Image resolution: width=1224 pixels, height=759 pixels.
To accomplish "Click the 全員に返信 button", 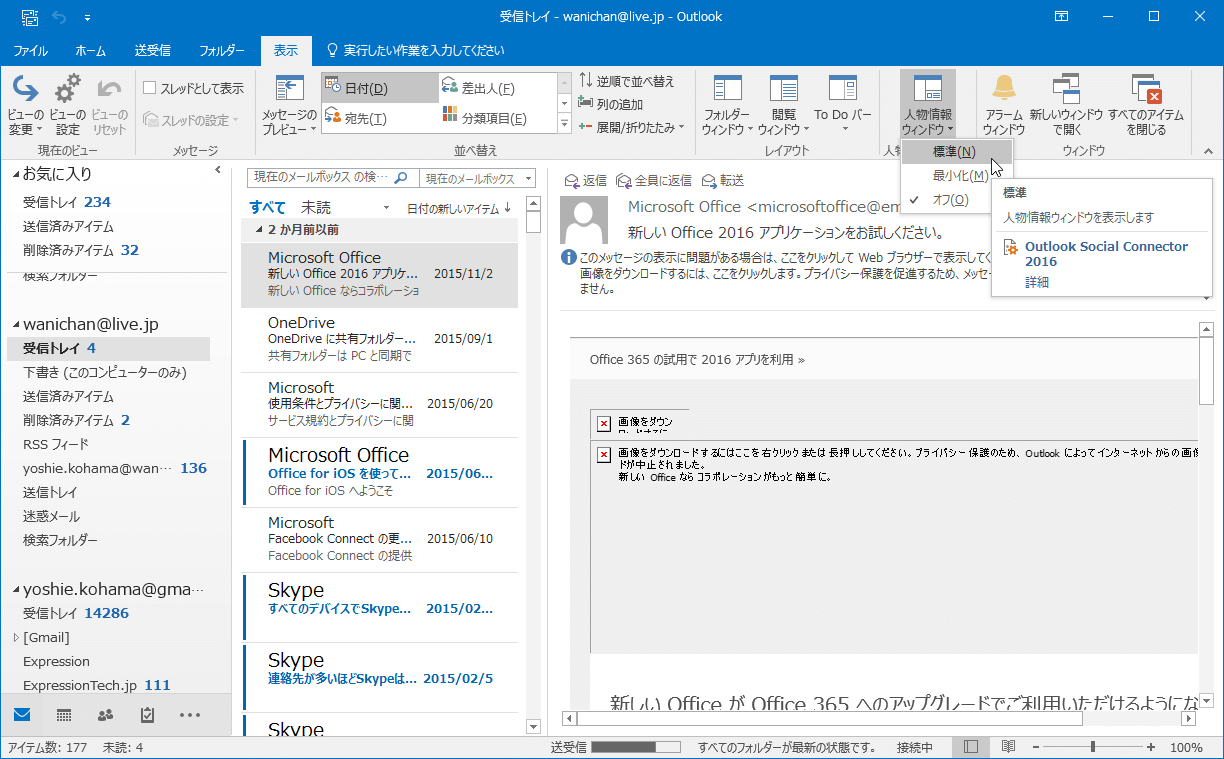I will (662, 180).
